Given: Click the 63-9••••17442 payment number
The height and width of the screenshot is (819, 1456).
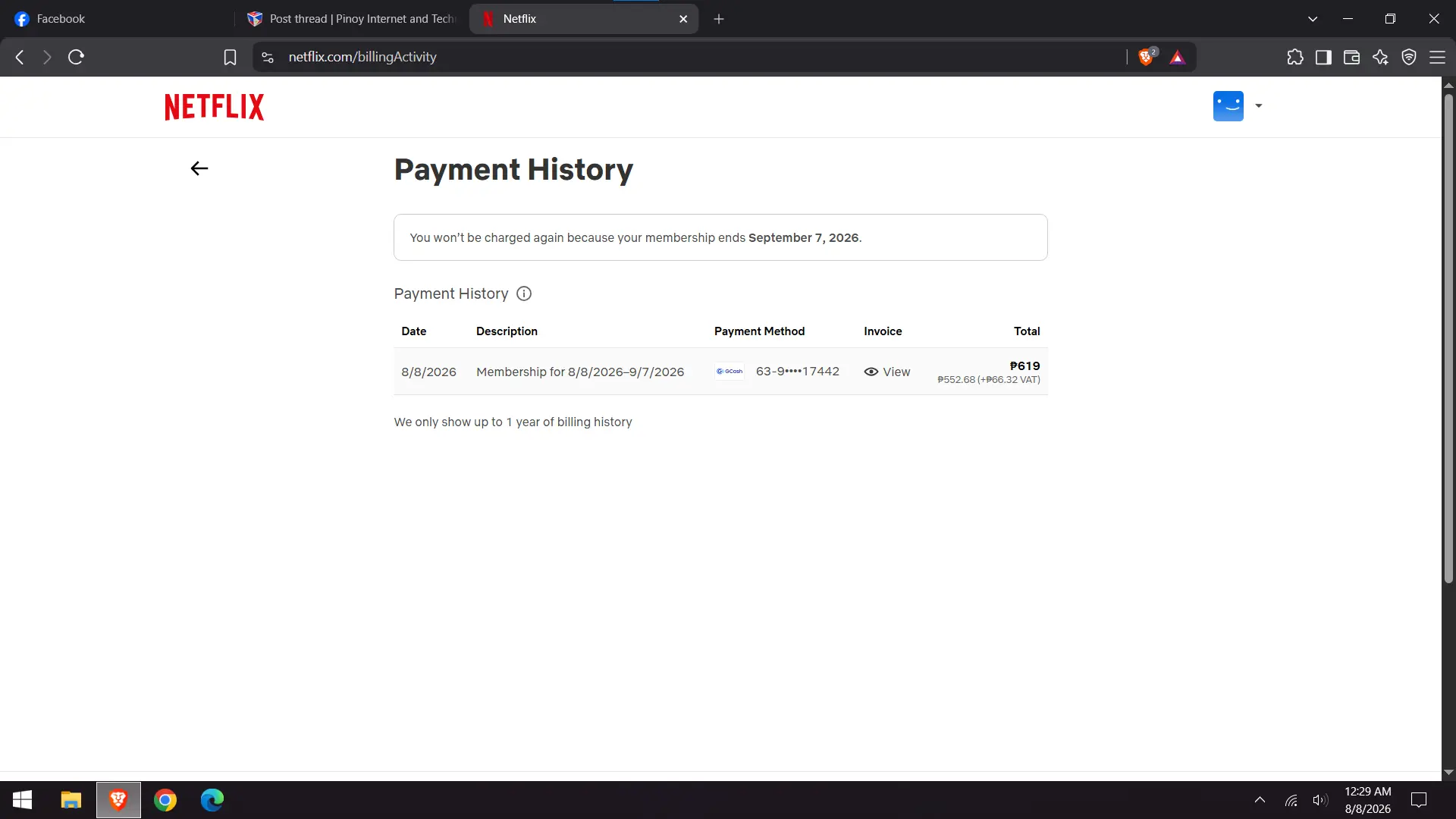Looking at the screenshot, I should pyautogui.click(x=798, y=372).
